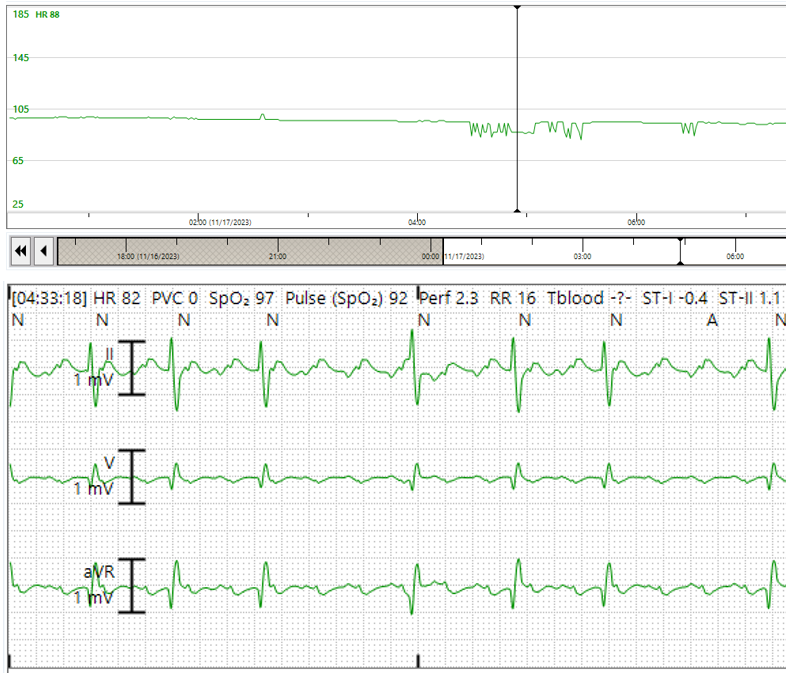Click the '06:00' mark on the lower timeline bar
The width and height of the screenshot is (793, 675).
735,256
